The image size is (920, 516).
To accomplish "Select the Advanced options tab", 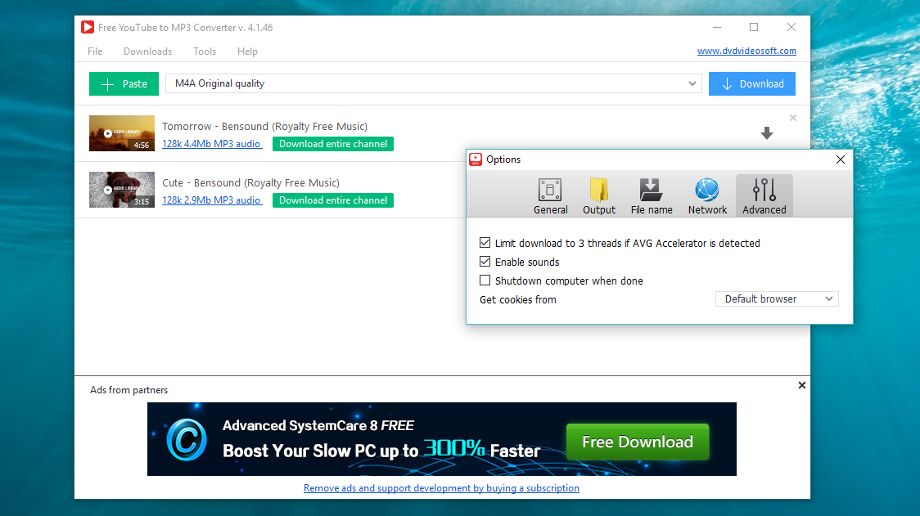I will click(x=764, y=196).
